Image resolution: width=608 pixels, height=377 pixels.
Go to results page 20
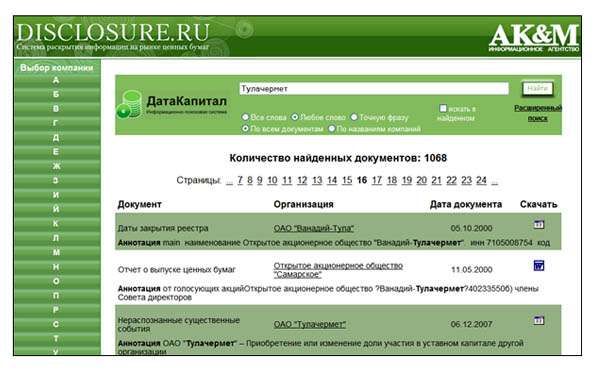coord(421,180)
